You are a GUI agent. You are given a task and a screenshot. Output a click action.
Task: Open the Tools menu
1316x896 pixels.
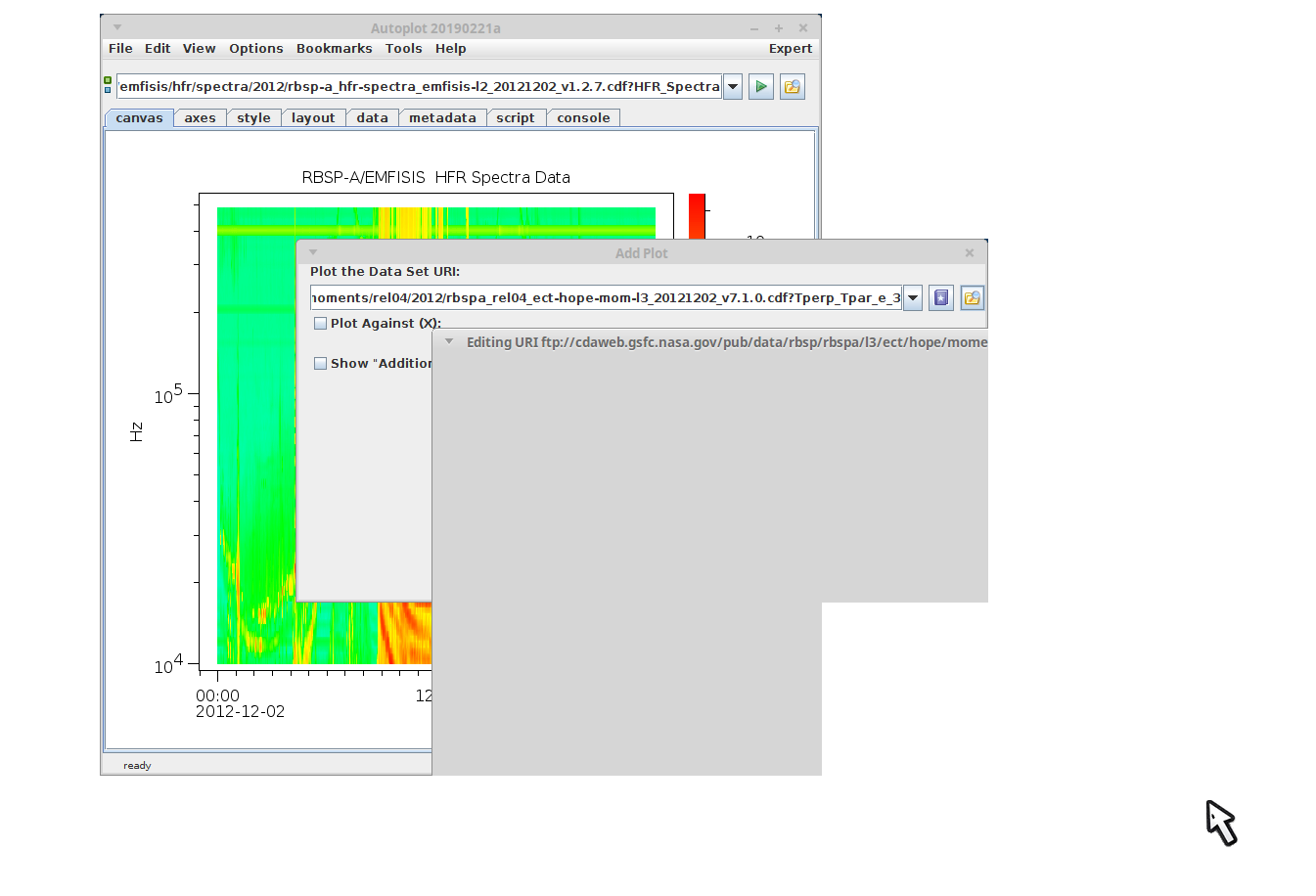pyautogui.click(x=403, y=49)
